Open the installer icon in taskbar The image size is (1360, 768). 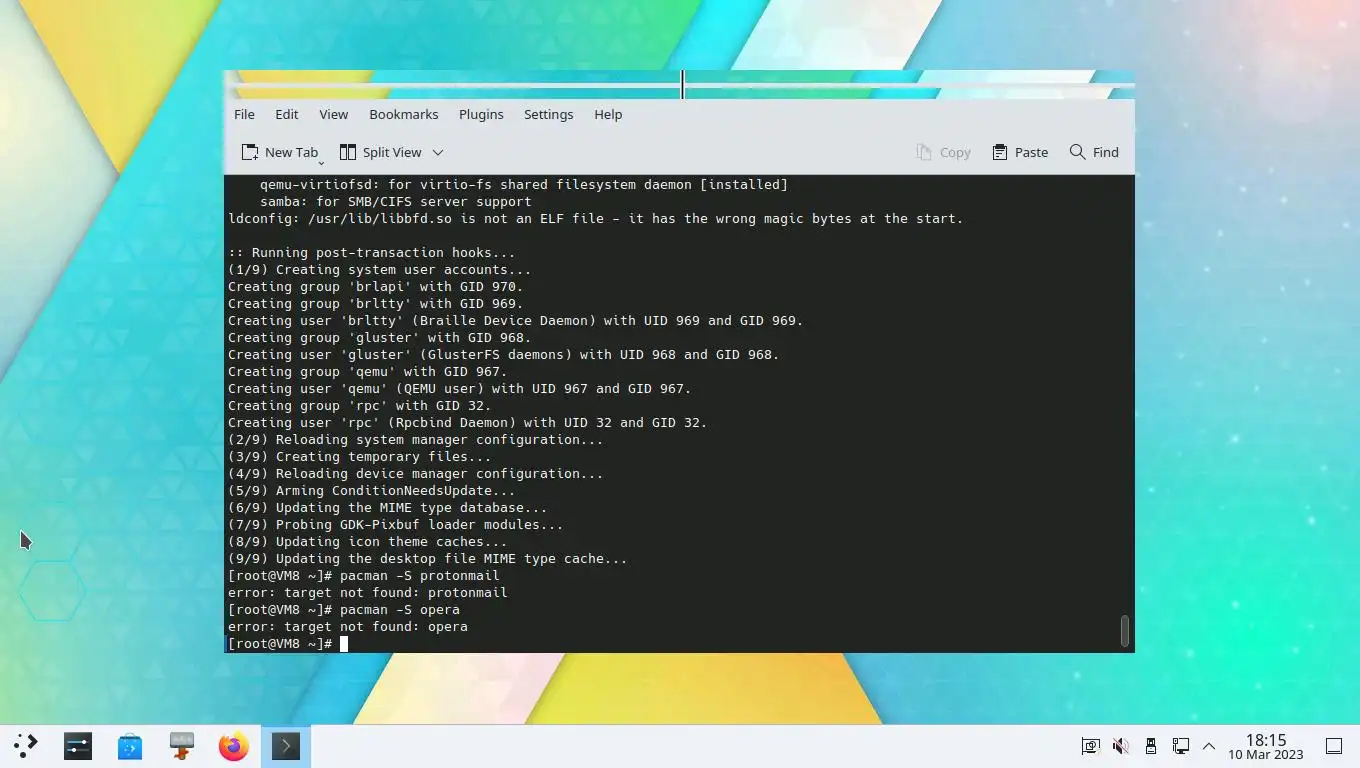[x=182, y=746]
